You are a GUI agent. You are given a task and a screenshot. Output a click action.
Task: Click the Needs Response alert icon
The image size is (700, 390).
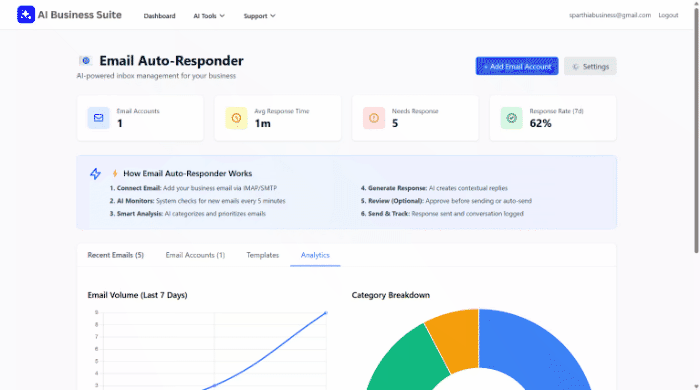[374, 118]
